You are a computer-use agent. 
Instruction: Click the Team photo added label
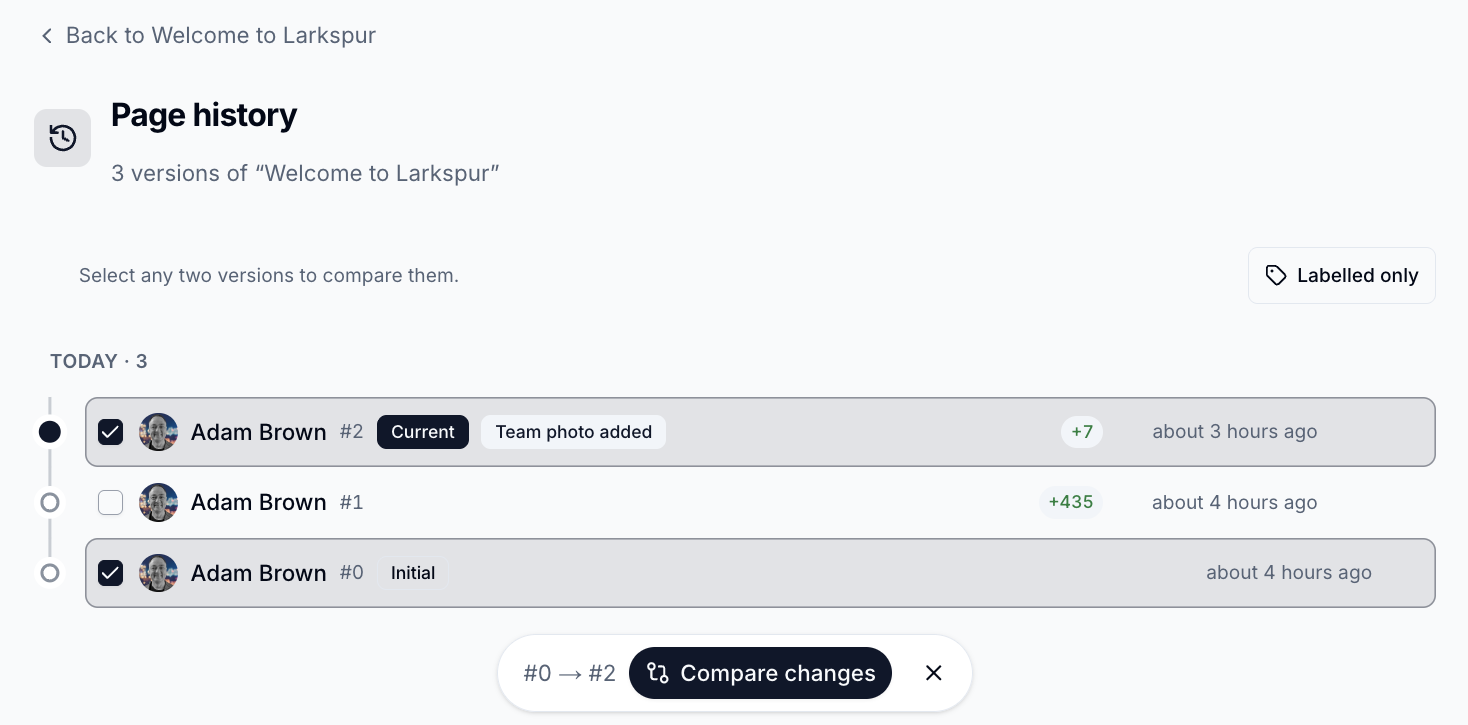pyautogui.click(x=574, y=432)
